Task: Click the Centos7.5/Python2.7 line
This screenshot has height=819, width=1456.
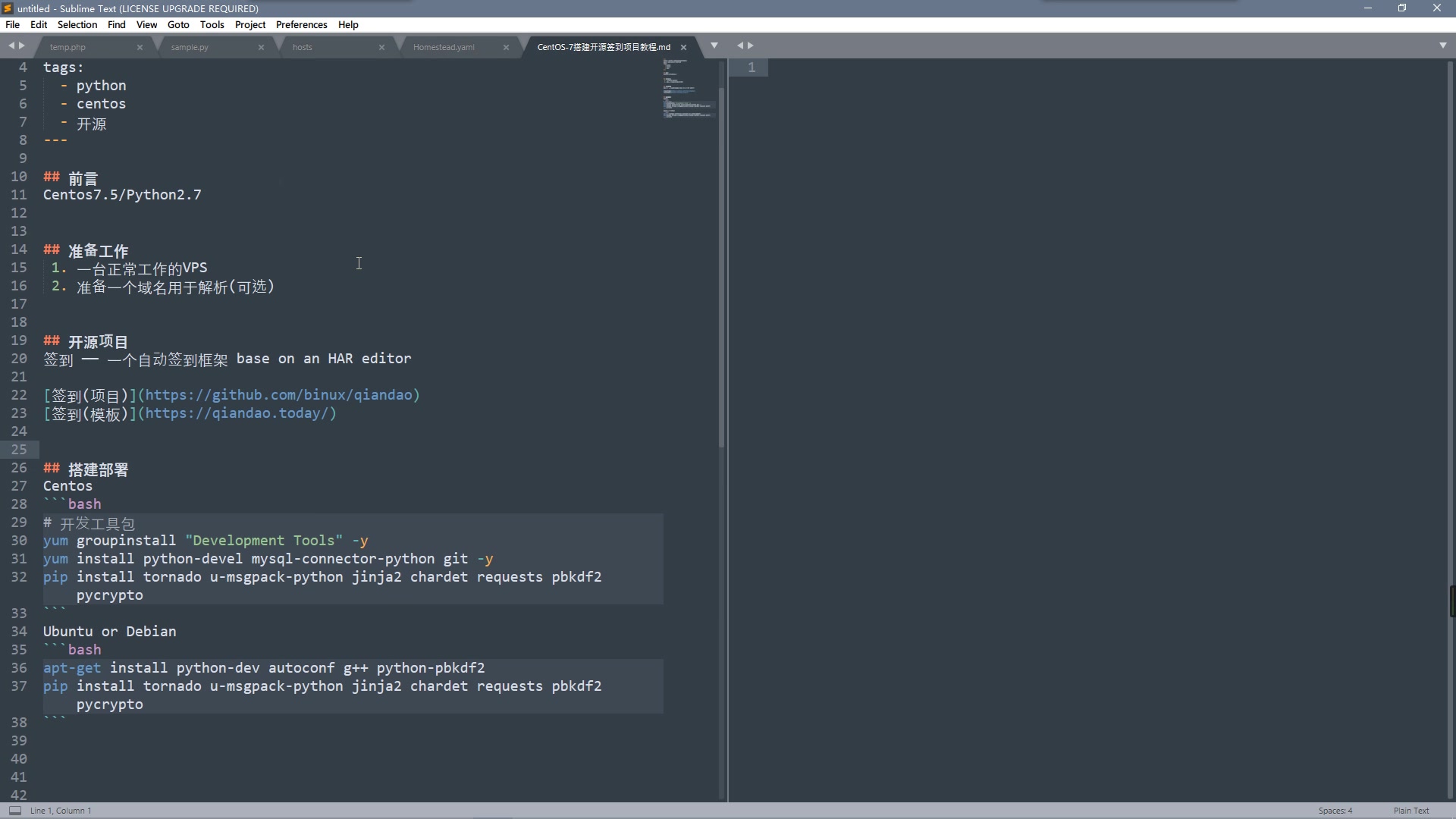Action: (122, 195)
